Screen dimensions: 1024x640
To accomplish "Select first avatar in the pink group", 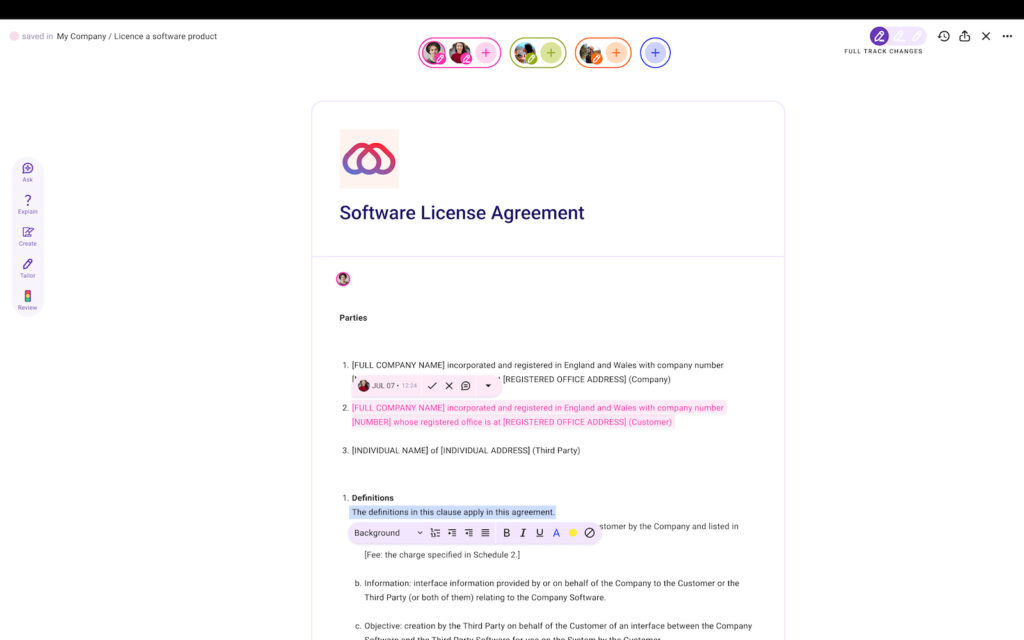I will (x=434, y=53).
